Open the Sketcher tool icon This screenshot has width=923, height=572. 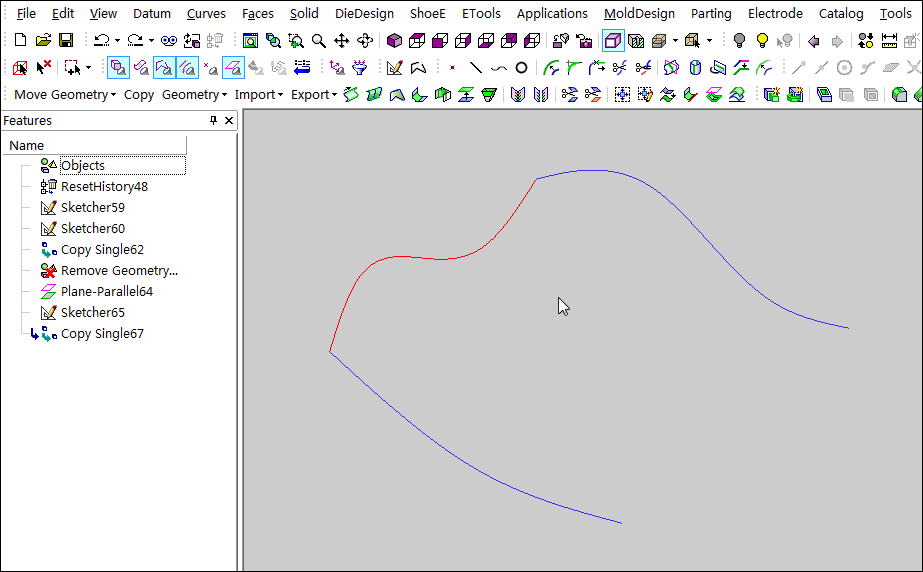[x=394, y=68]
